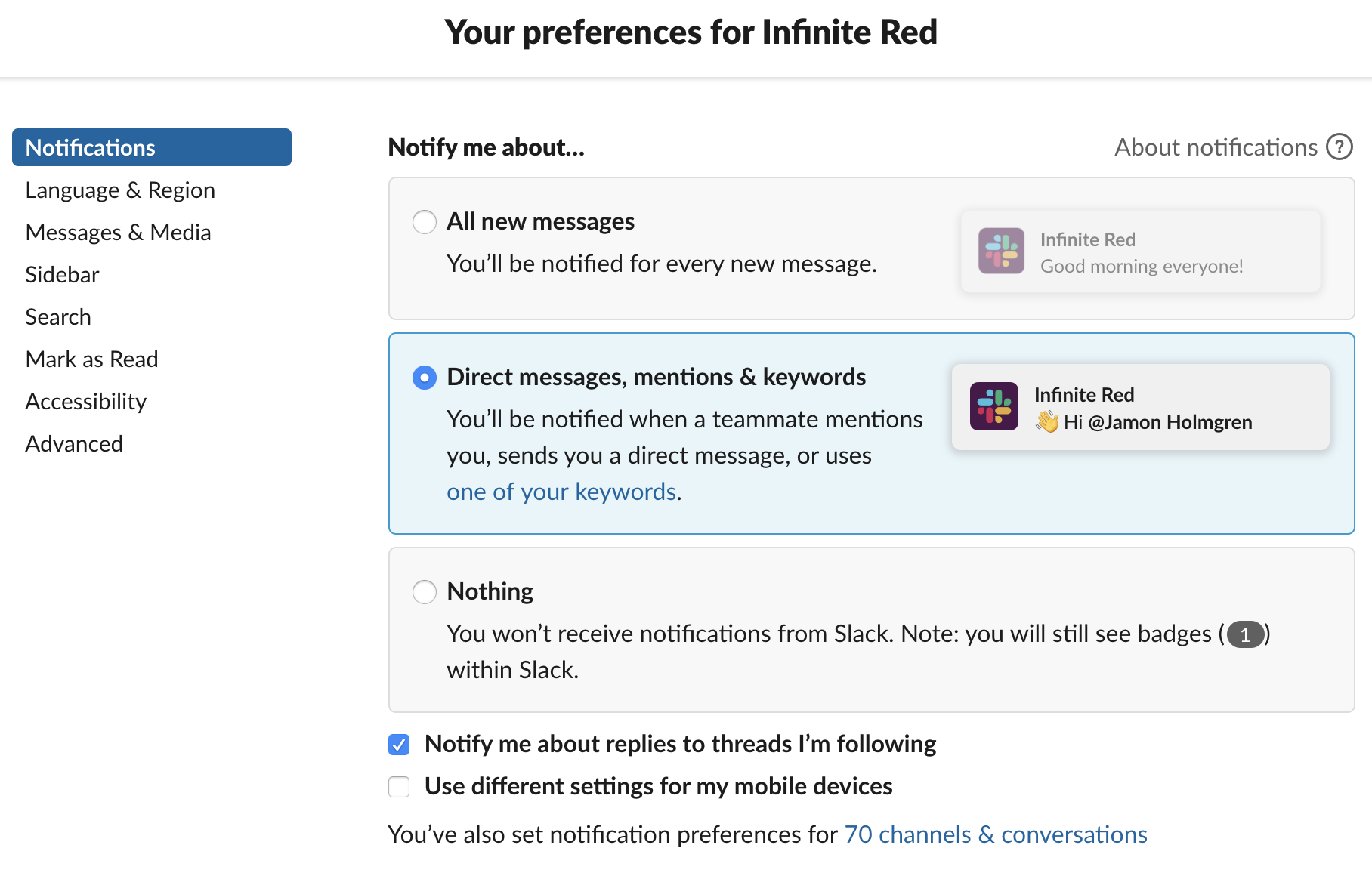Switch to Mark as Read settings
1372x876 pixels.
pyautogui.click(x=91, y=359)
